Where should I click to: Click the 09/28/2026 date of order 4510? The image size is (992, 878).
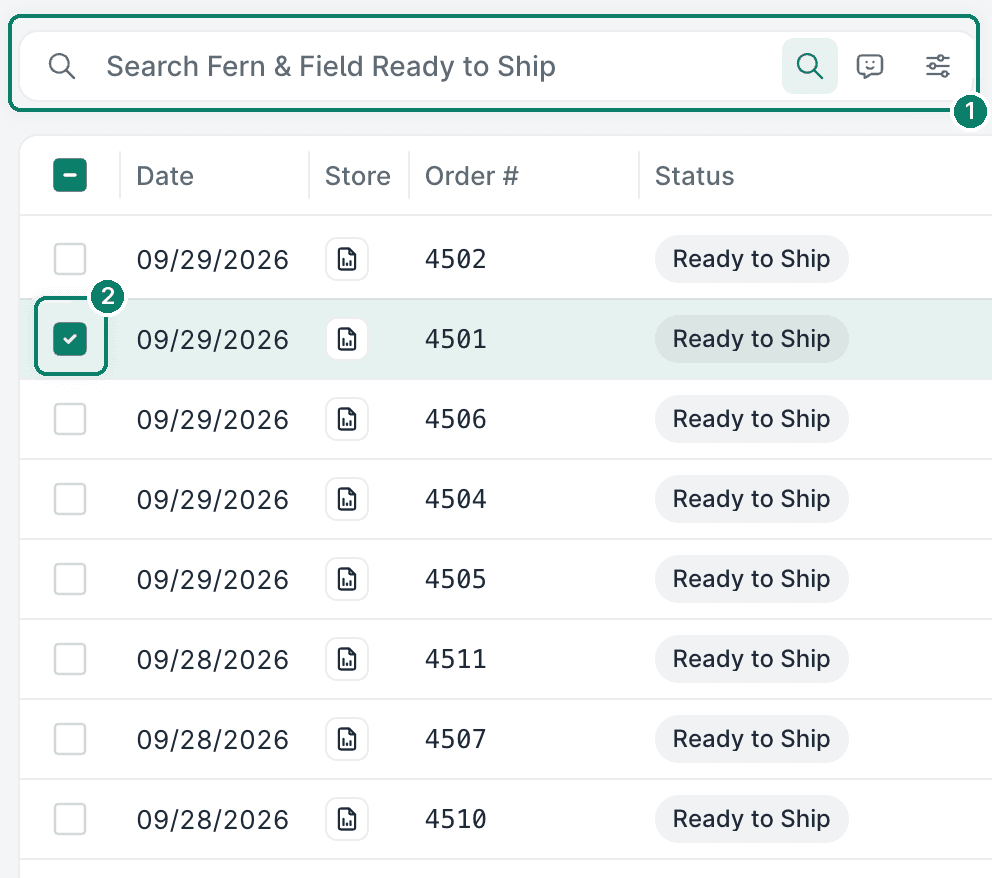pyautogui.click(x=213, y=820)
